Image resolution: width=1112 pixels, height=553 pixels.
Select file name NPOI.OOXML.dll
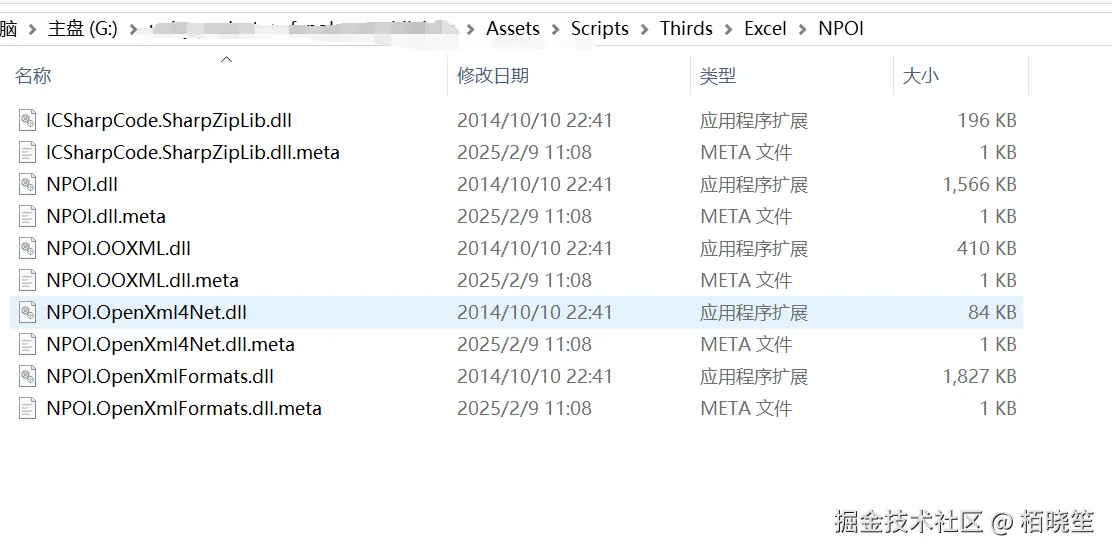[118, 248]
